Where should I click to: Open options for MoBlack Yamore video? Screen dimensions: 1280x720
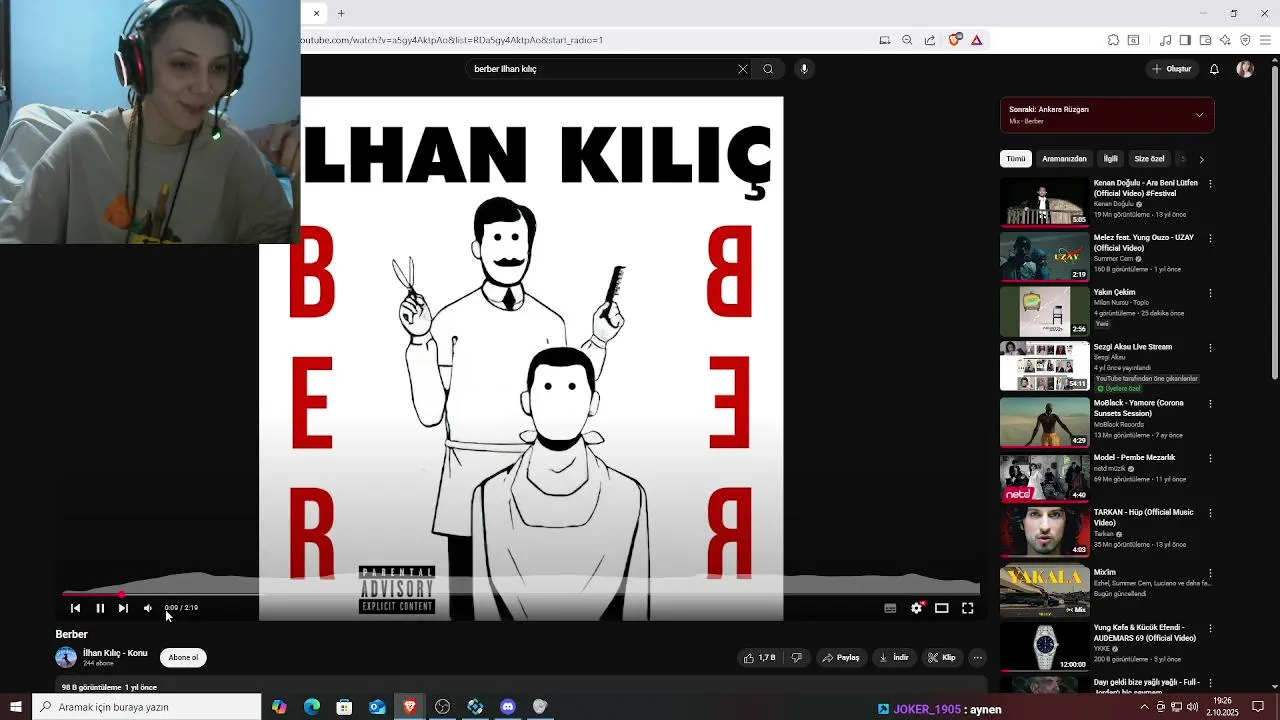click(x=1210, y=404)
